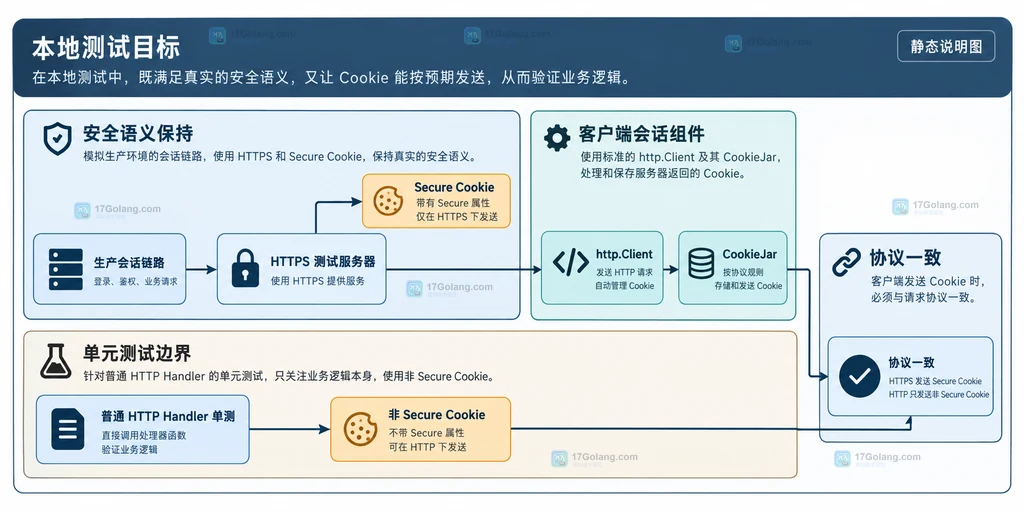Click the 按协议规则 text
Viewport: 1024px width, 512px height.
pos(743,272)
